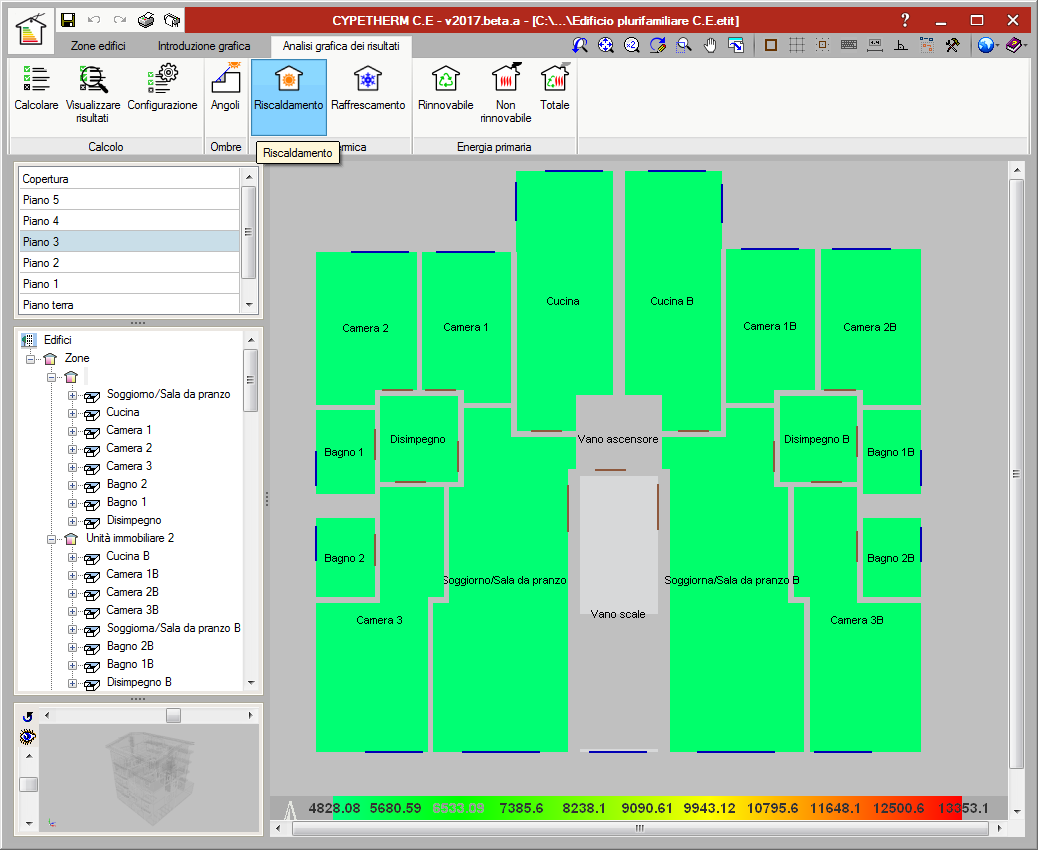This screenshot has height=850, width=1038.
Task: Collapse the Zone tree node
Action: (30, 359)
